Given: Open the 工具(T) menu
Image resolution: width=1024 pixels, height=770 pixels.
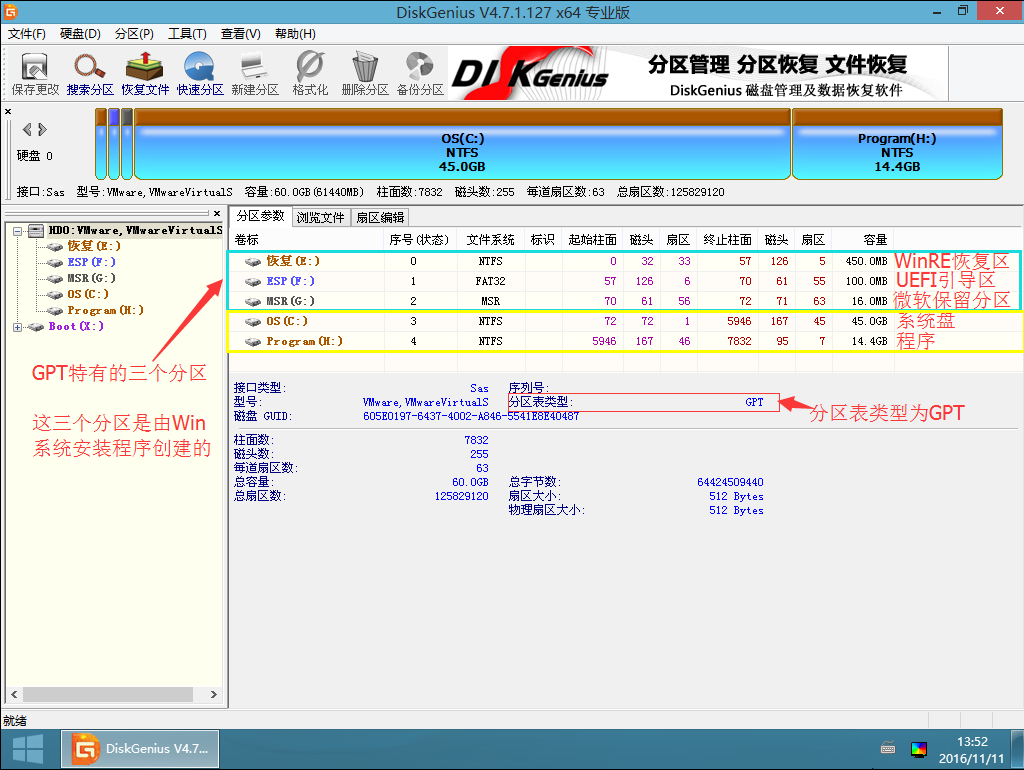Looking at the screenshot, I should pyautogui.click(x=187, y=34).
